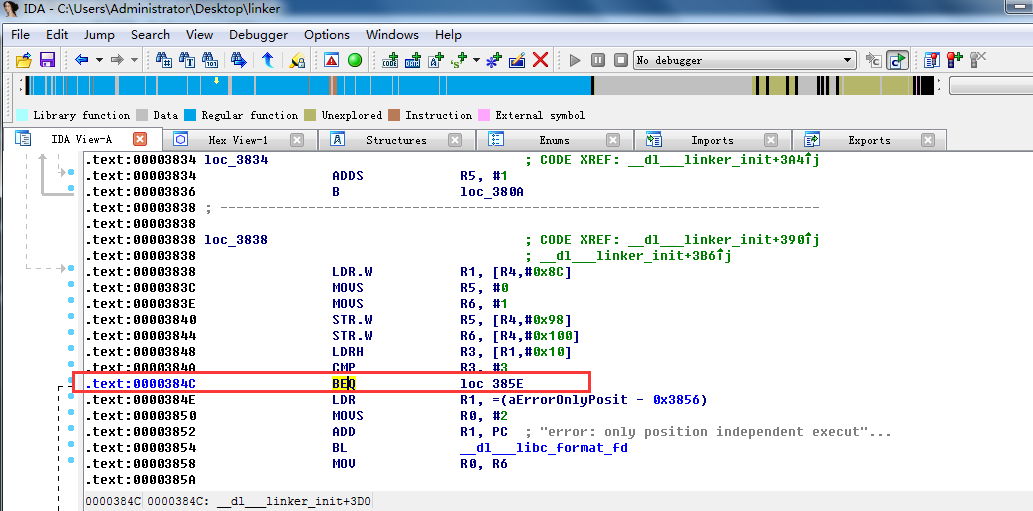Close the Imports tab
Viewport: 1033px width, 511px height.
coord(770,140)
